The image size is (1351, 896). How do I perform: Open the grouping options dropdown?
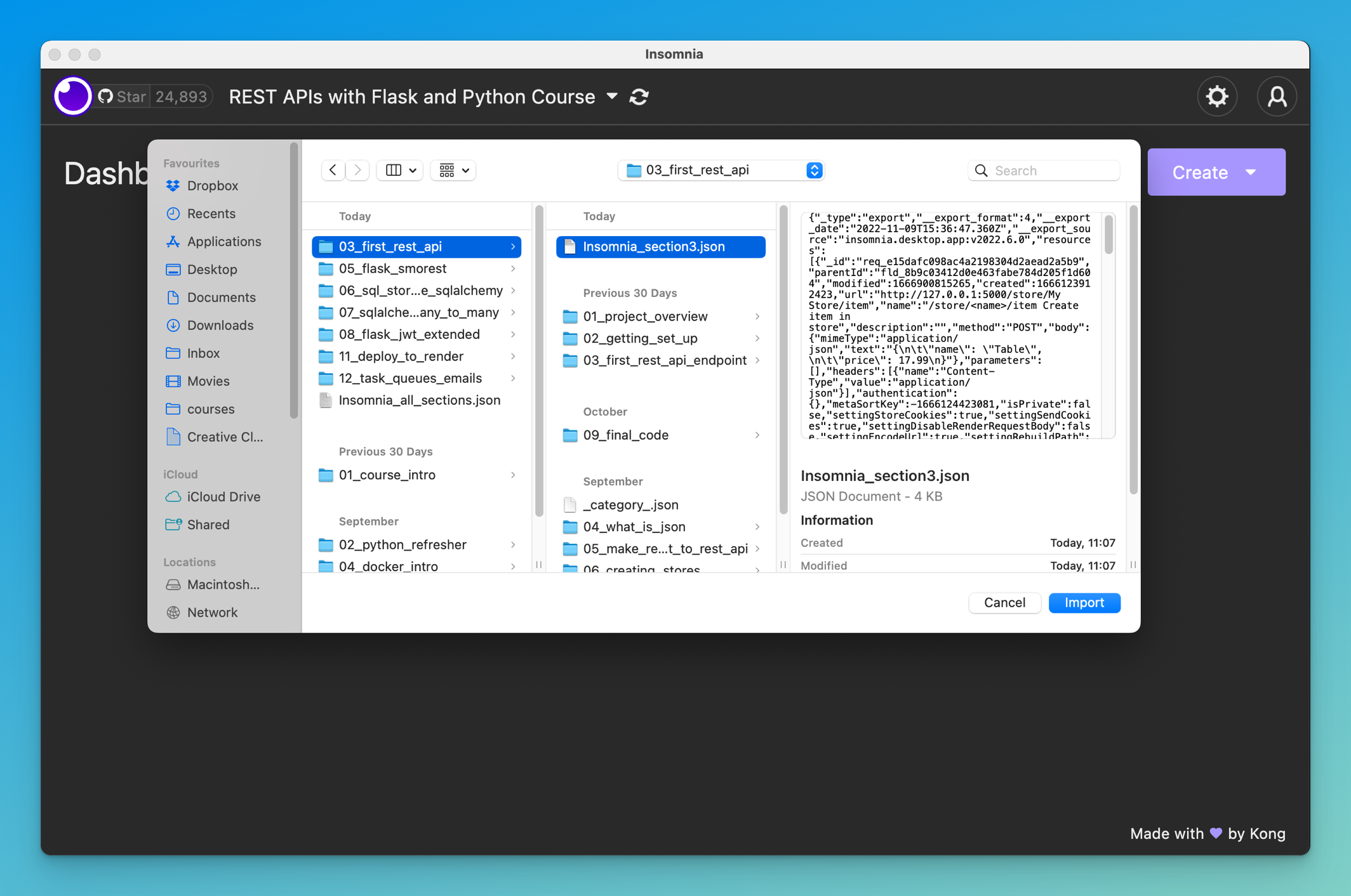tap(454, 170)
